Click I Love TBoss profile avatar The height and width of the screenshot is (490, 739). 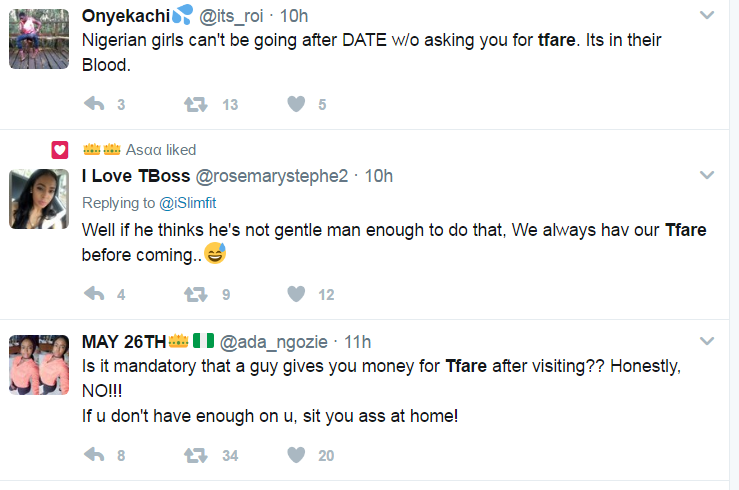coord(38,199)
